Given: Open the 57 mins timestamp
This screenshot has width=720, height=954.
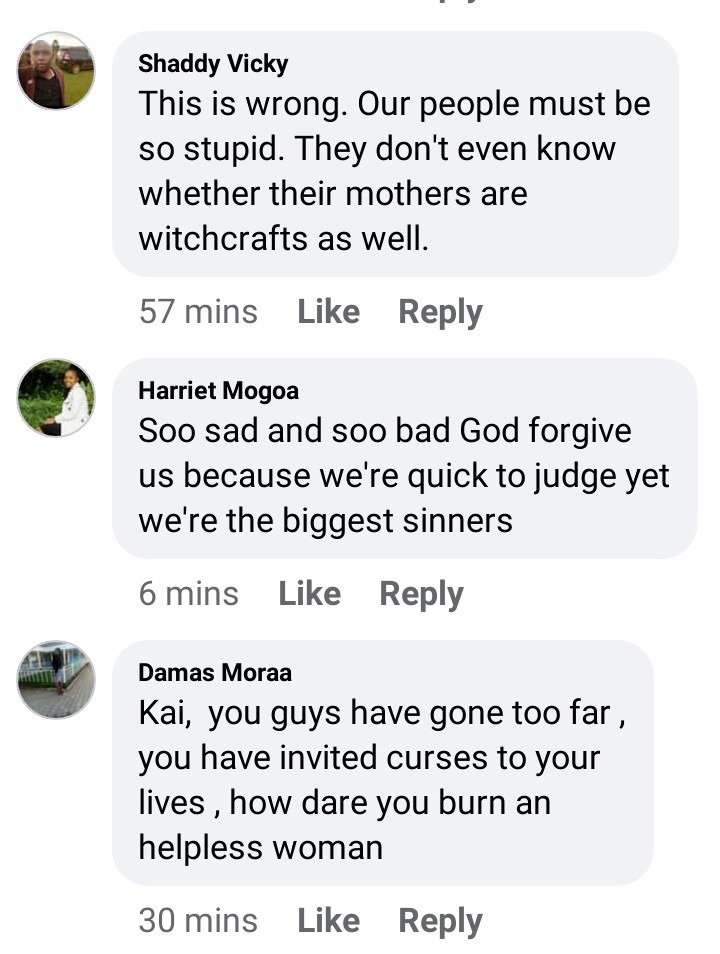Looking at the screenshot, I should [x=198, y=312].
